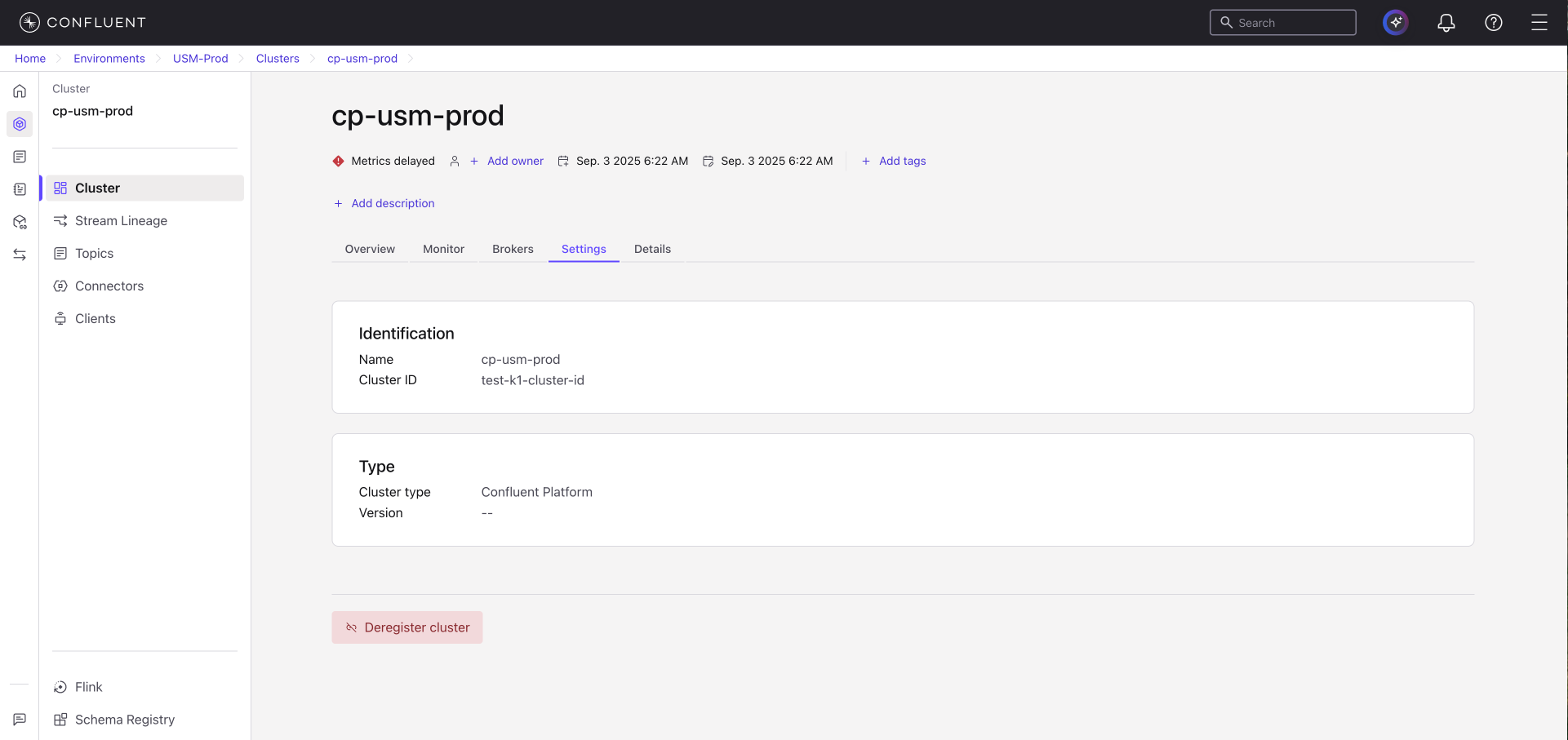Open Flink in the sidebar

click(144, 687)
